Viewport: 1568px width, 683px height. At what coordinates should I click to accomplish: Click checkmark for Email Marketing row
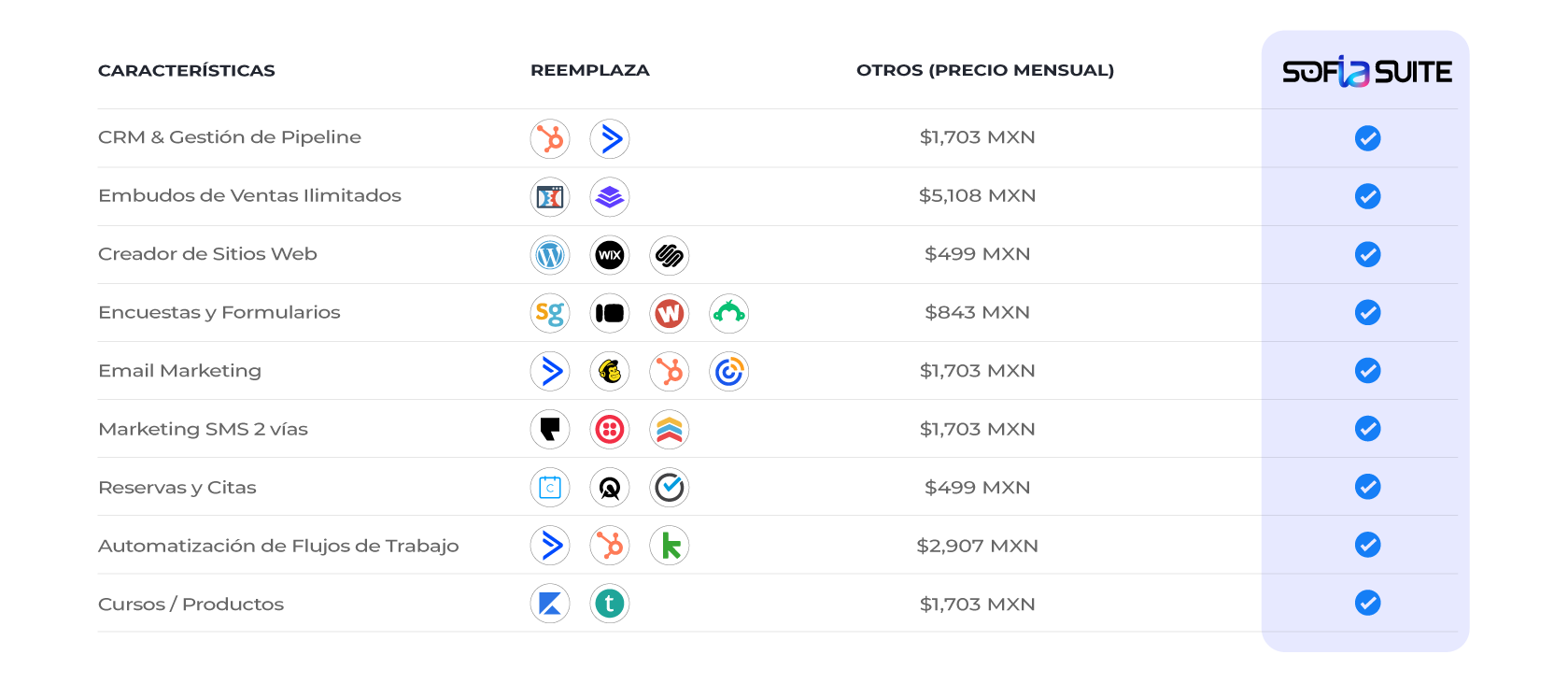point(1367,371)
